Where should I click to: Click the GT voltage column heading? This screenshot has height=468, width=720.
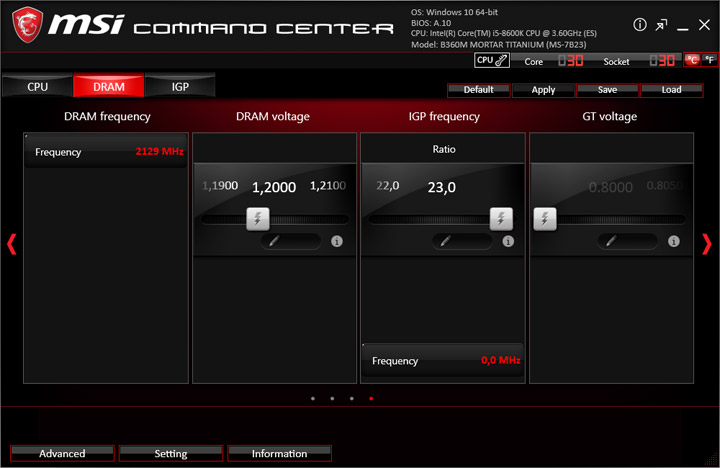coord(610,117)
